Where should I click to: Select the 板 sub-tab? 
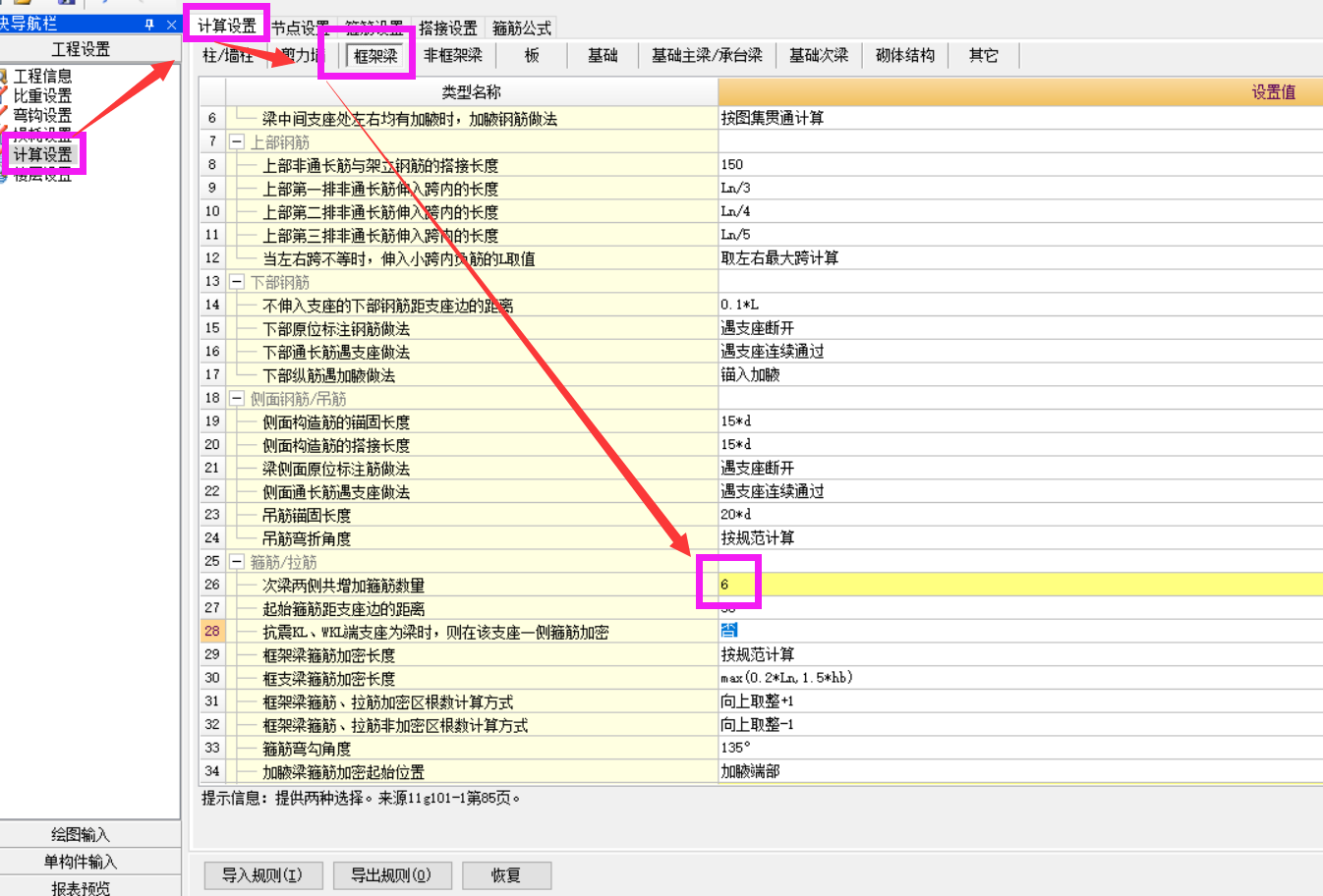pyautogui.click(x=532, y=56)
